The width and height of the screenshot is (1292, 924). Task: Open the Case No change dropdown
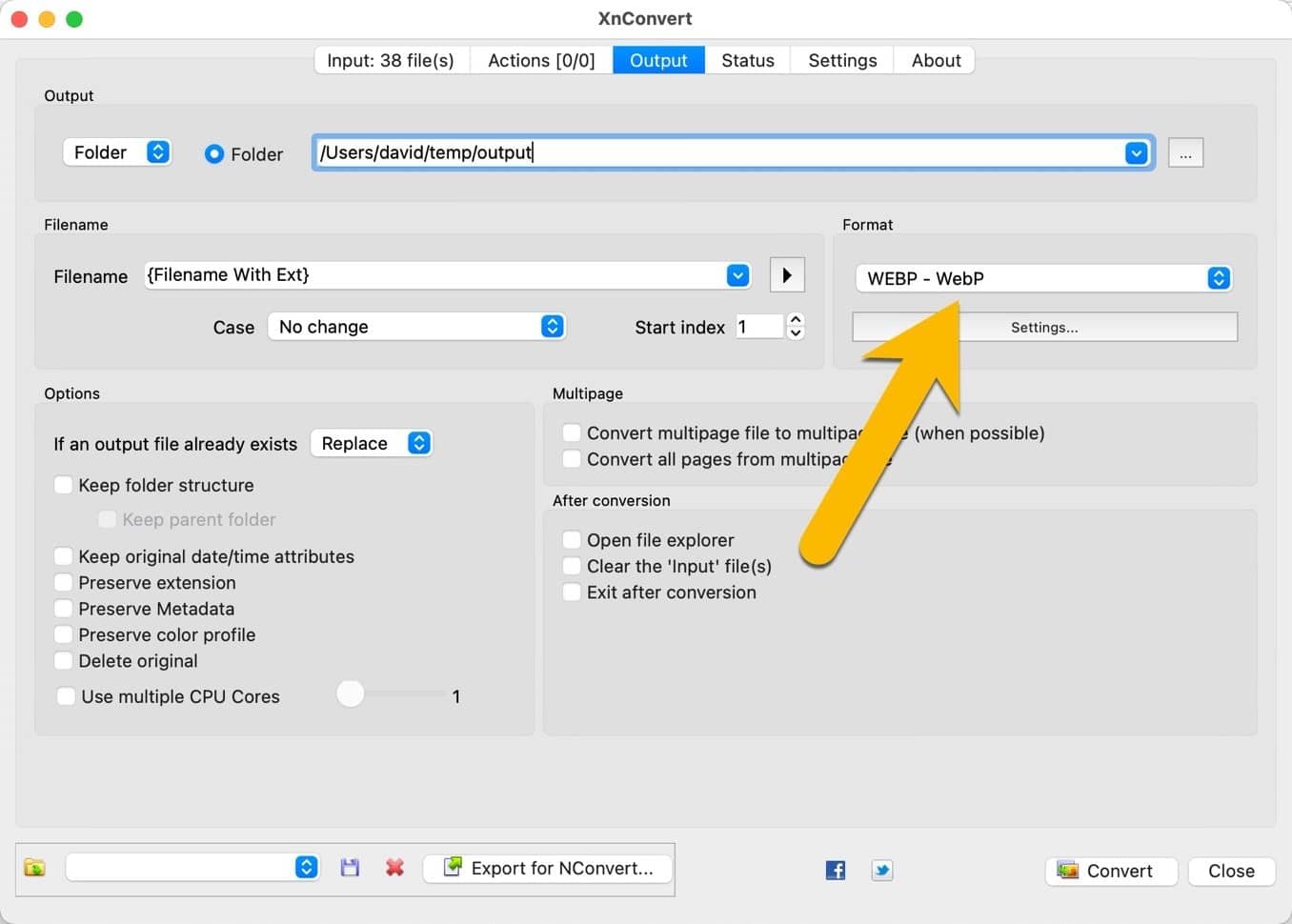tap(416, 327)
